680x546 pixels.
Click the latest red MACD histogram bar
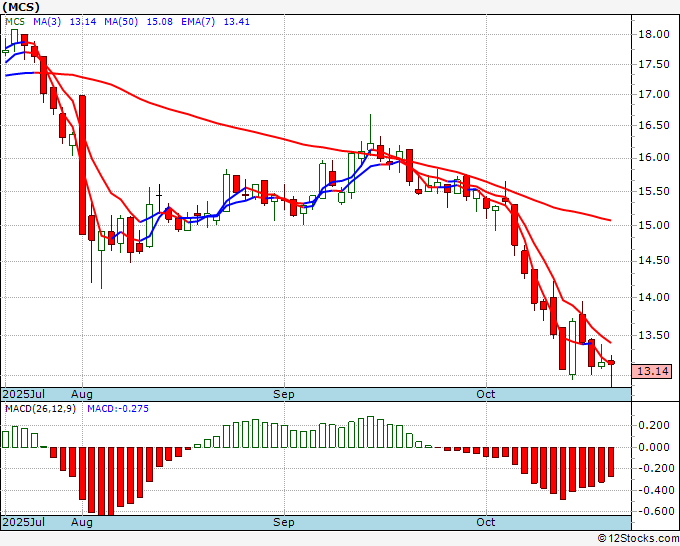pos(611,462)
